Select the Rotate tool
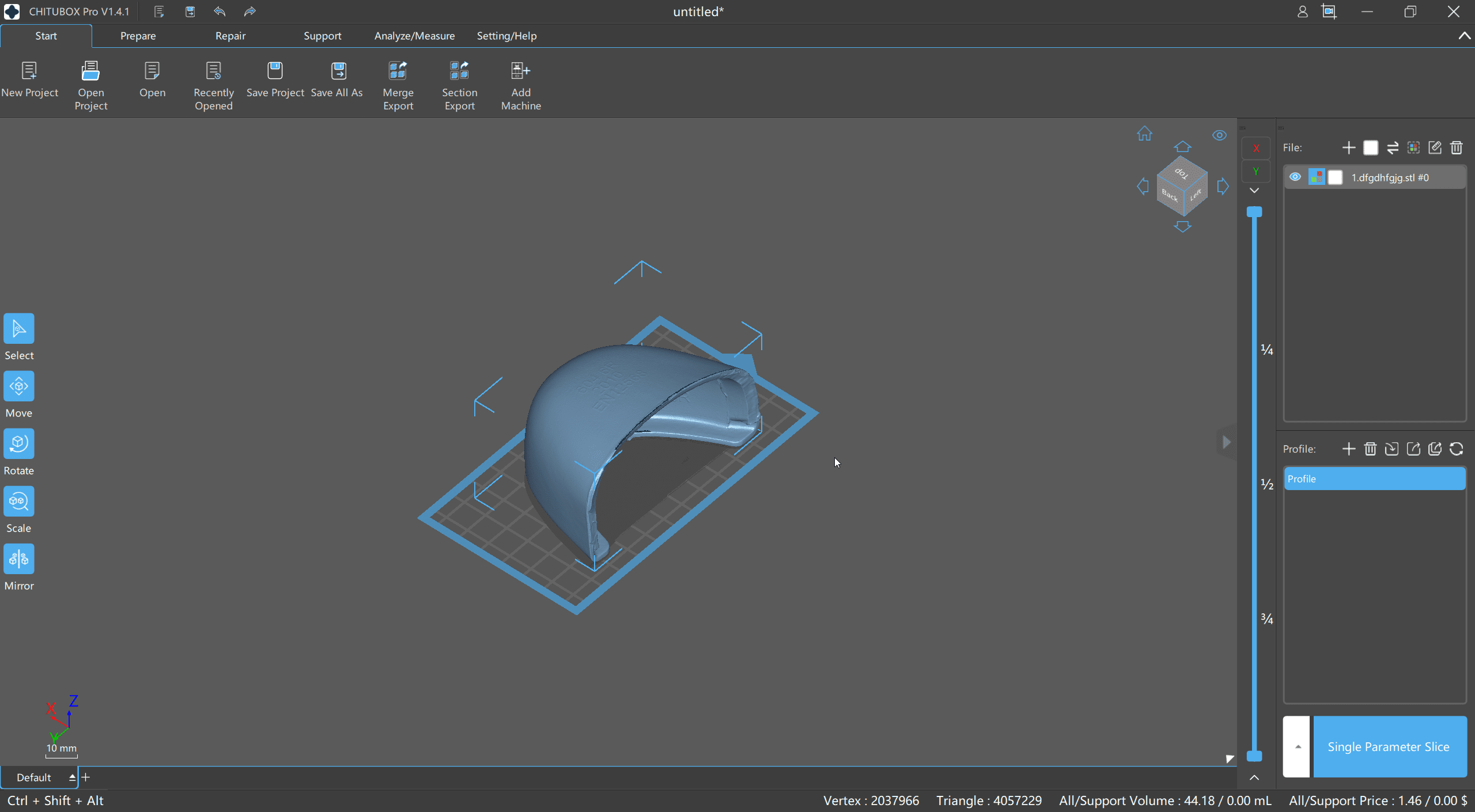This screenshot has height=812, width=1475. [18, 444]
